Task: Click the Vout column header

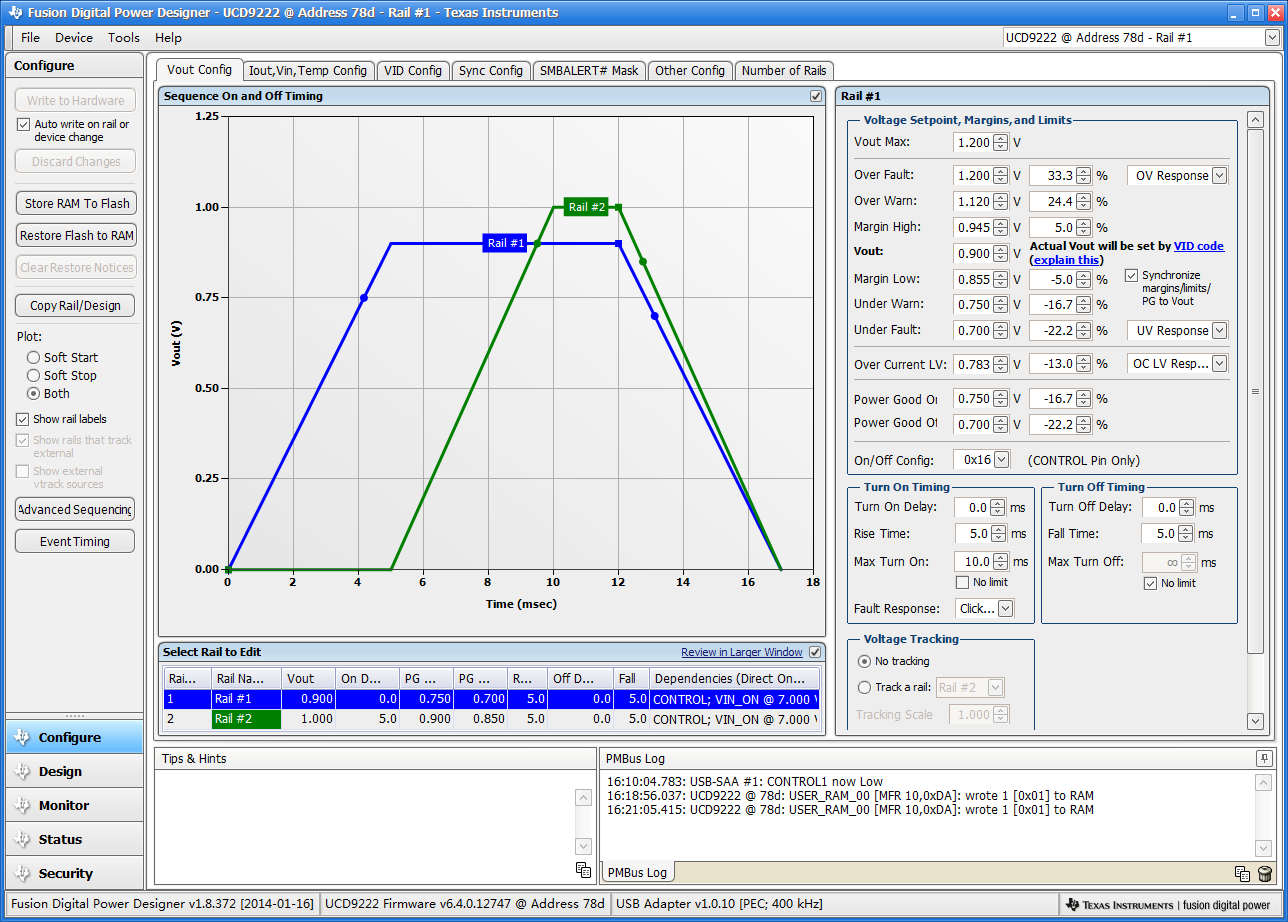Action: [308, 678]
